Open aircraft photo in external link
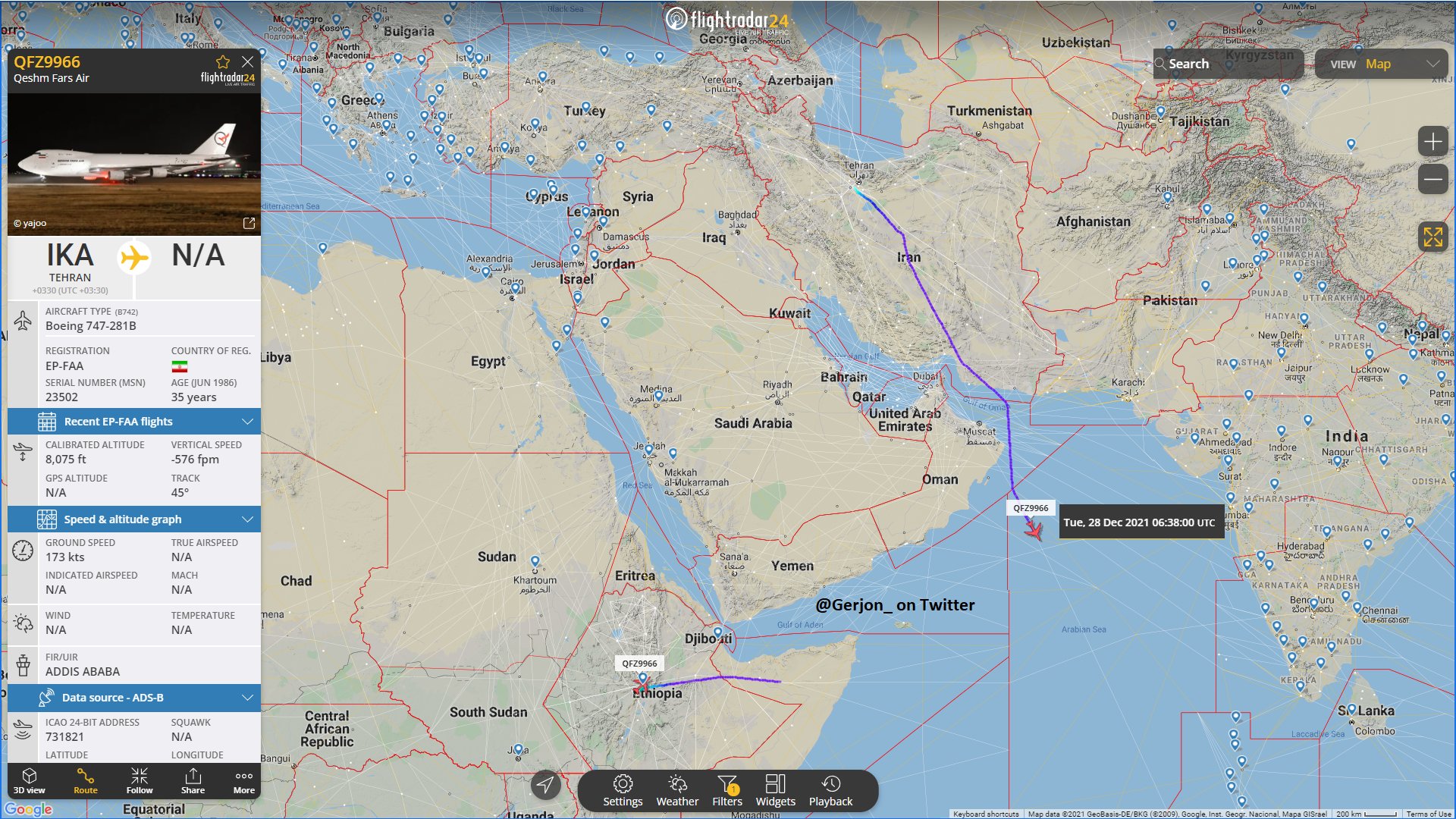This screenshot has height=819, width=1456. click(x=249, y=223)
